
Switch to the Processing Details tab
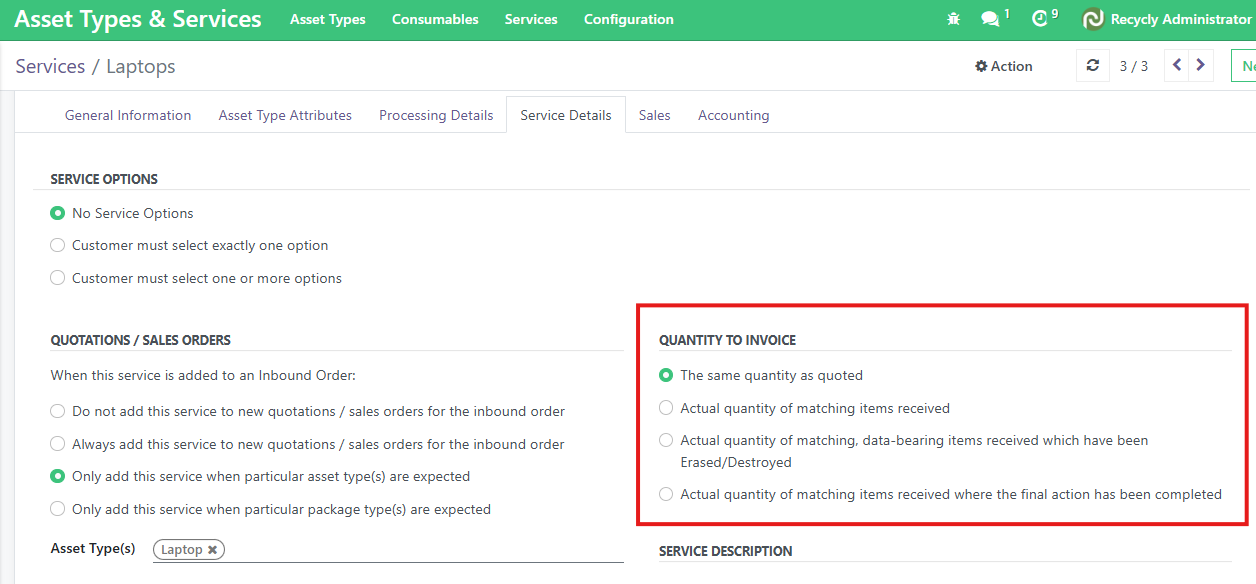click(436, 115)
